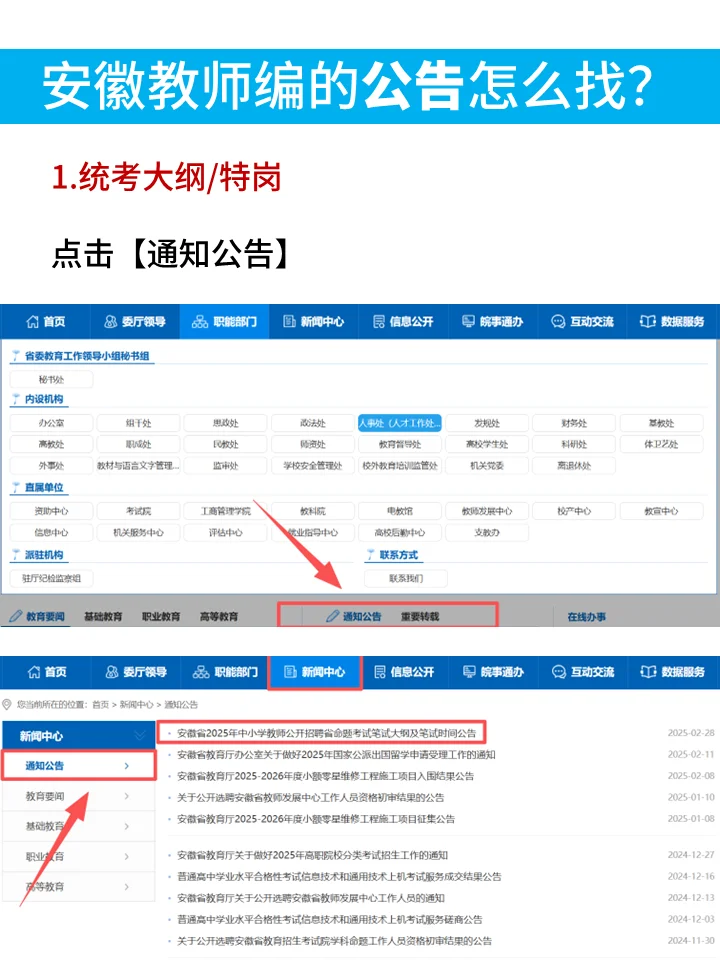Click the 教师发展中心 unit button

(487, 511)
